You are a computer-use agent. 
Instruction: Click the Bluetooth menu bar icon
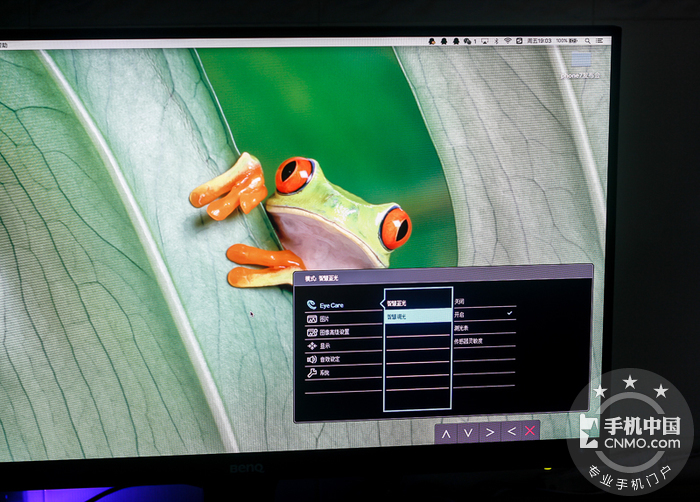coord(496,41)
